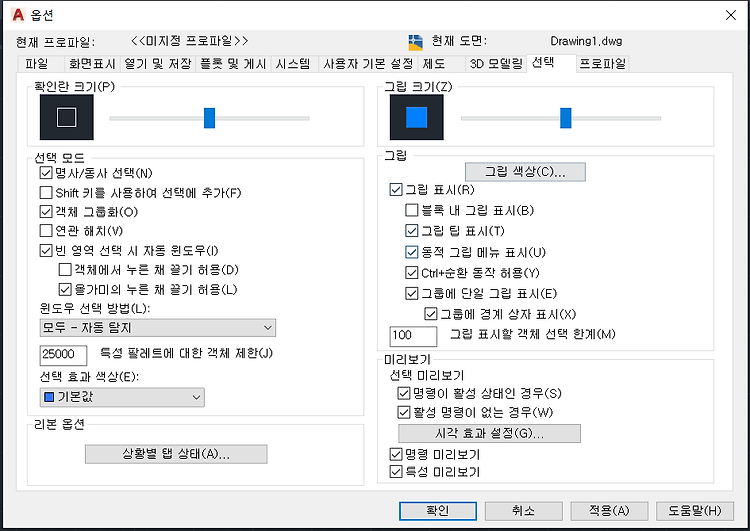750x531 pixels.
Task: Toggle 올가미의 누른 채 끌기 허용(L)
Action: coord(65,289)
